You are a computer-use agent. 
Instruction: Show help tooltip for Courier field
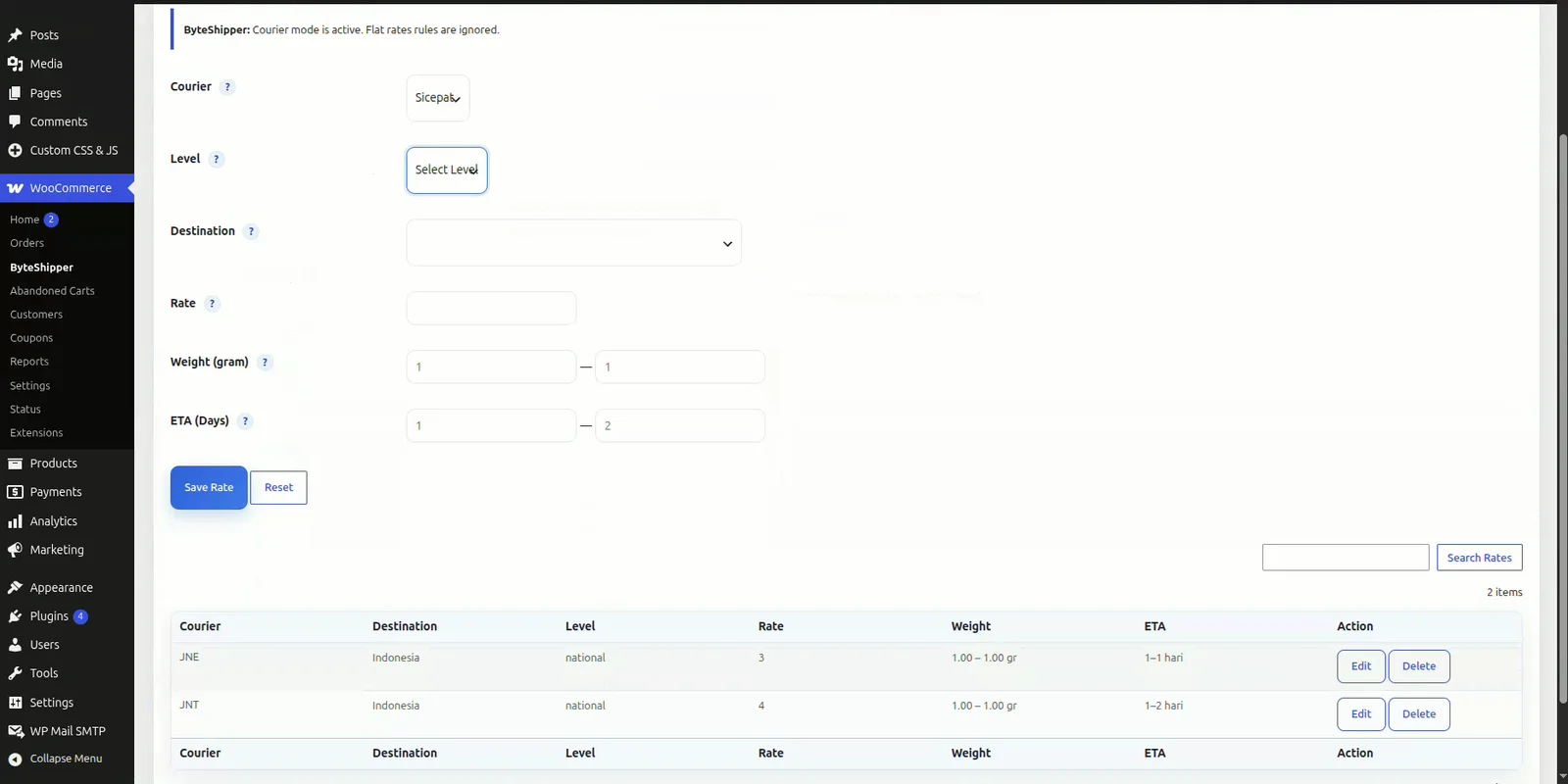click(x=227, y=87)
